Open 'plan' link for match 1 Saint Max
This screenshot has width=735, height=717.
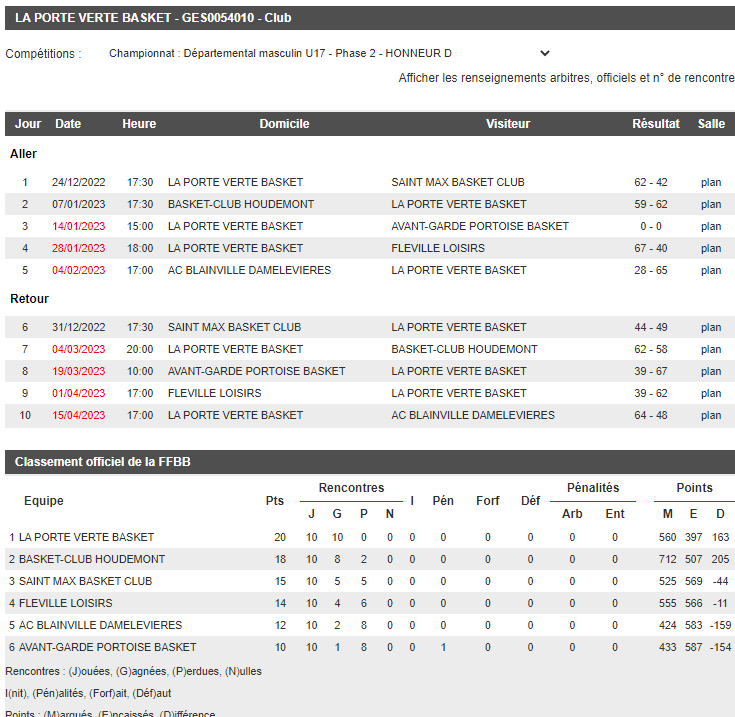(x=711, y=182)
